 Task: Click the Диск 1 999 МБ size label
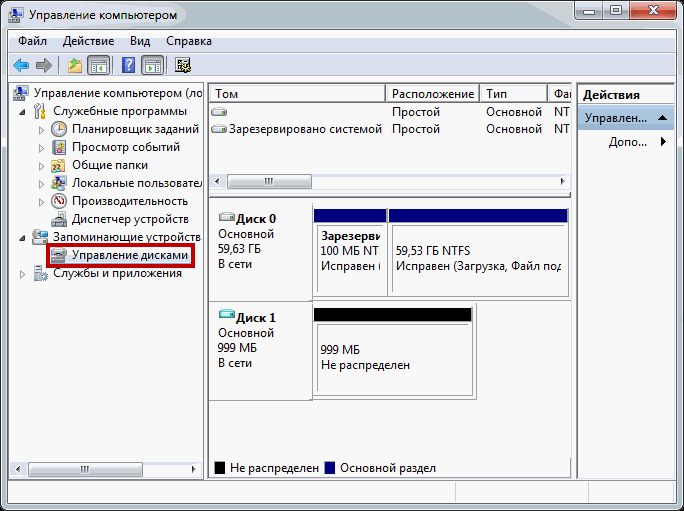click(237, 348)
